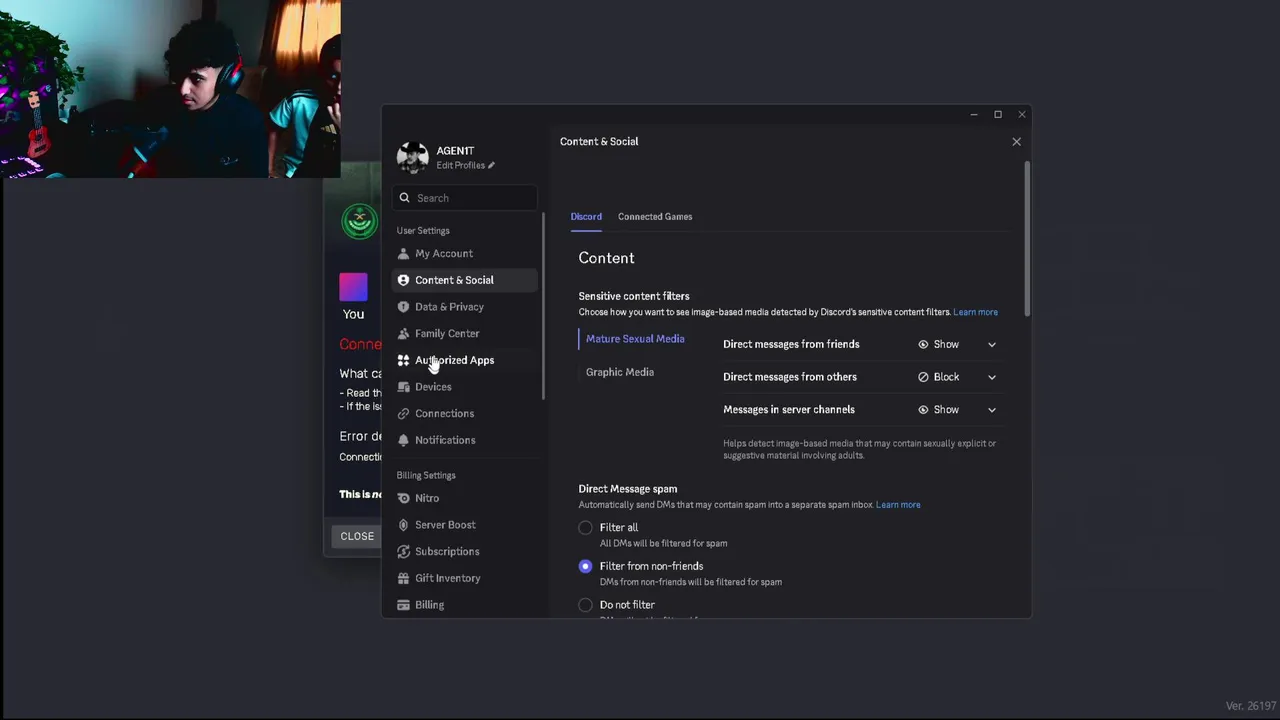The width and height of the screenshot is (1280, 720).
Task: Select Do not filter radio button
Action: (x=585, y=605)
